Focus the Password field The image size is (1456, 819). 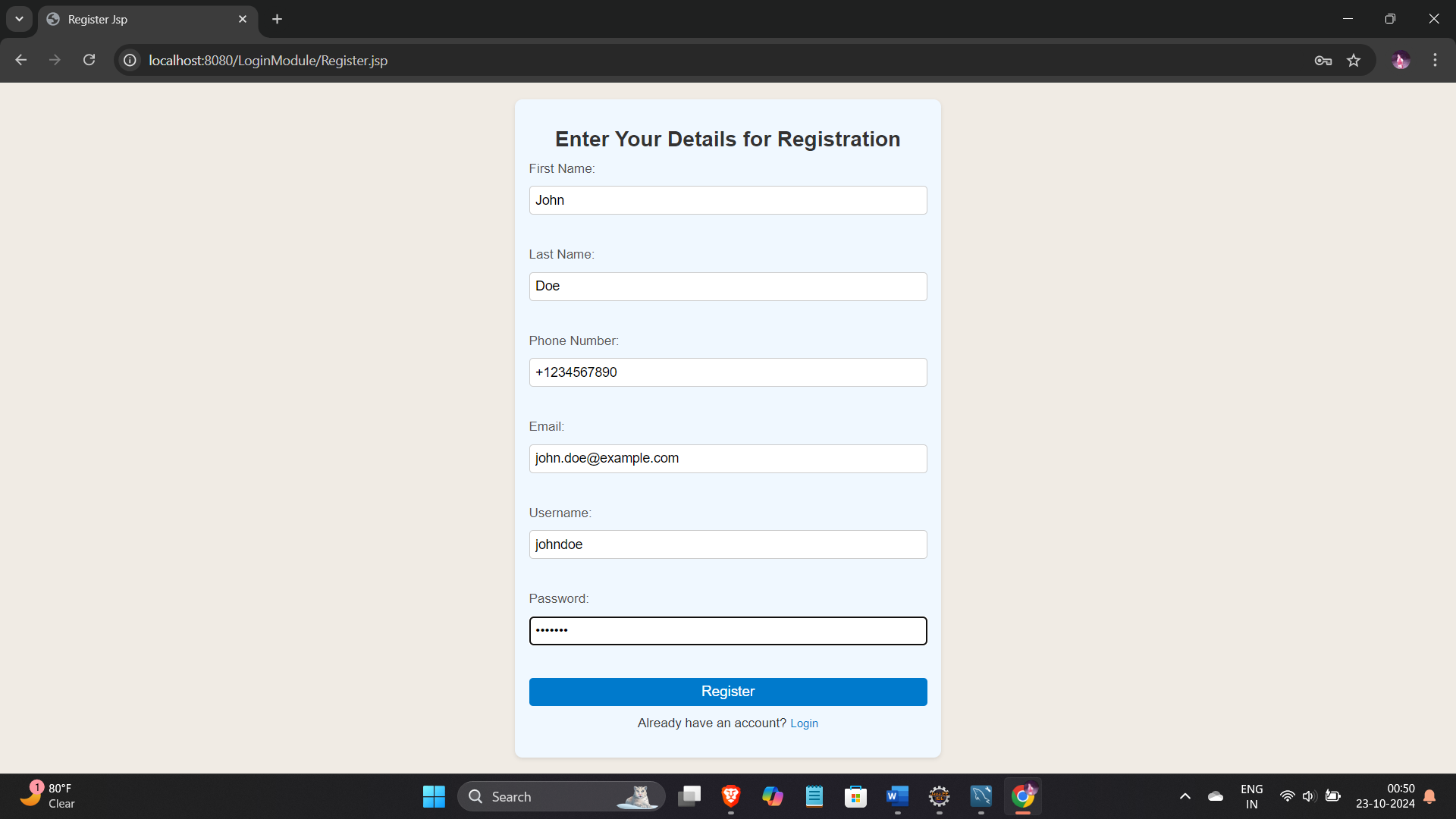tap(728, 631)
